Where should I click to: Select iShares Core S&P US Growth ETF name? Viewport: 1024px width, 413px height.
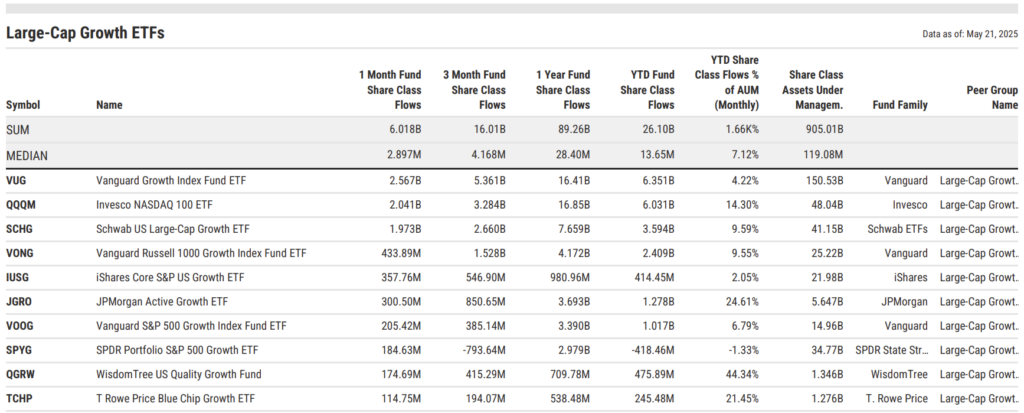click(170, 278)
